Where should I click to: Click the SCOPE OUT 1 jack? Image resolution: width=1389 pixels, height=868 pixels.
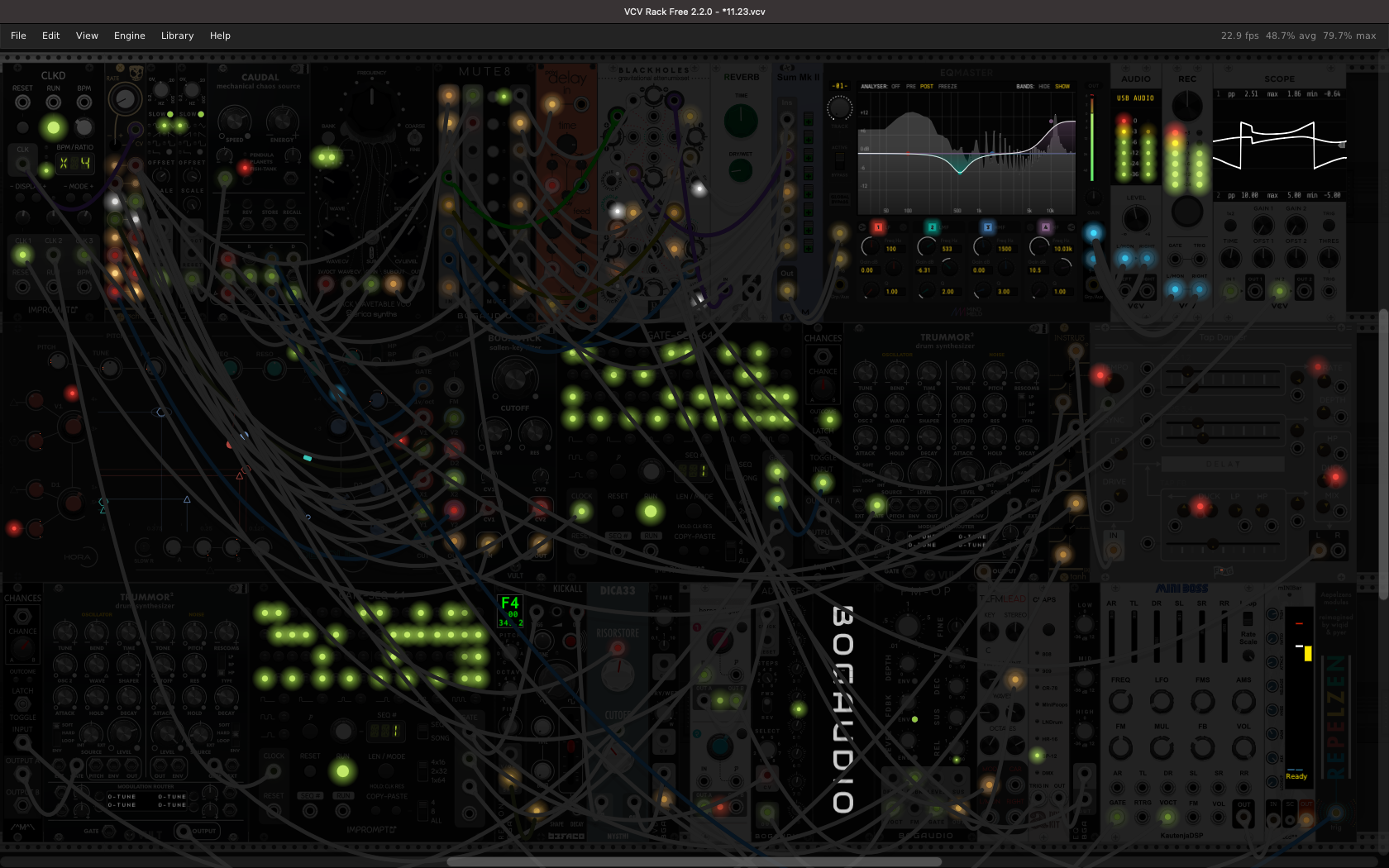1255,290
